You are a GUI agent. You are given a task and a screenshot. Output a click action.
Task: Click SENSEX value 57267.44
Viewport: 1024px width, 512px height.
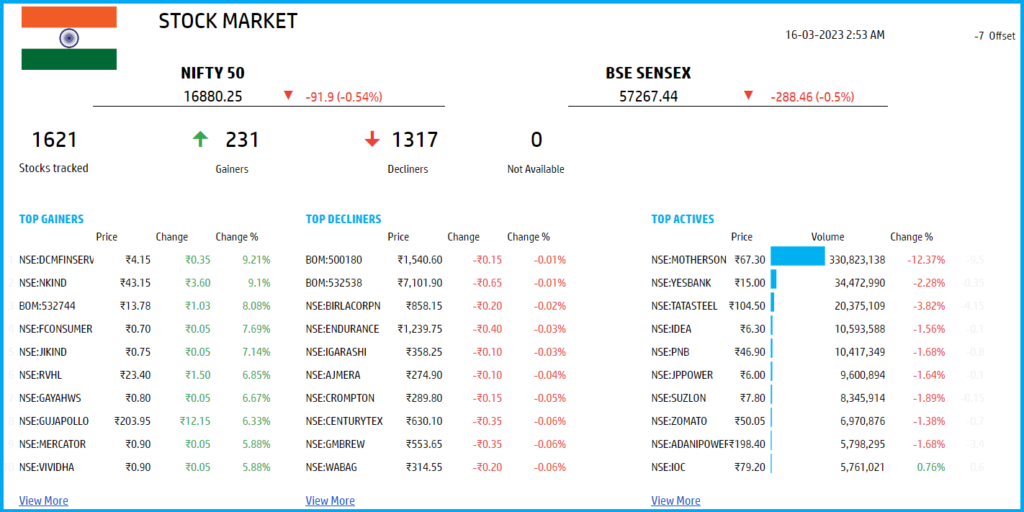tap(648, 97)
